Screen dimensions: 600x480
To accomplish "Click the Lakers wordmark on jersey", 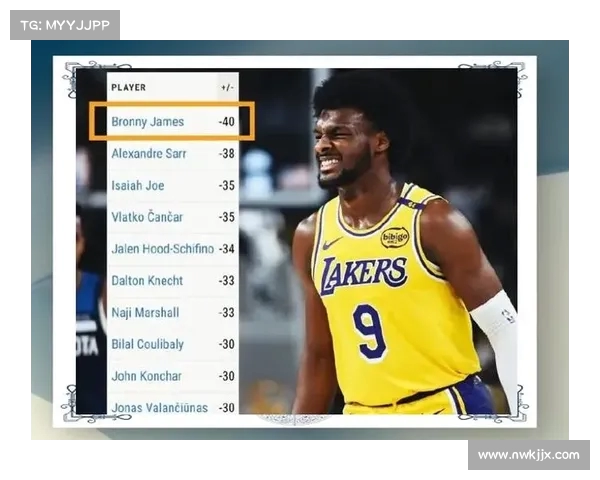I will (364, 273).
